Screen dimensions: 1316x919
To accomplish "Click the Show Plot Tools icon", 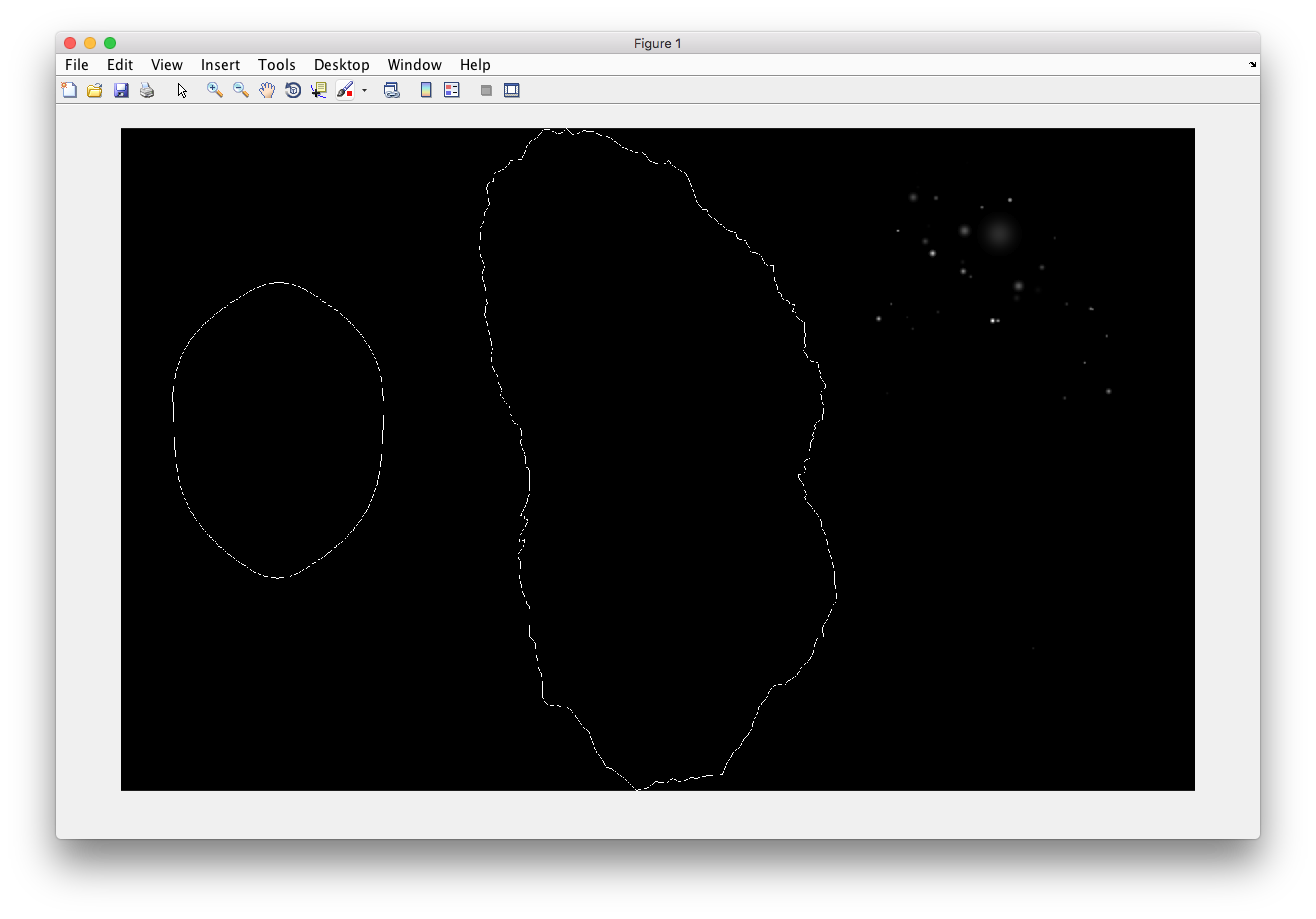I will click(x=512, y=90).
